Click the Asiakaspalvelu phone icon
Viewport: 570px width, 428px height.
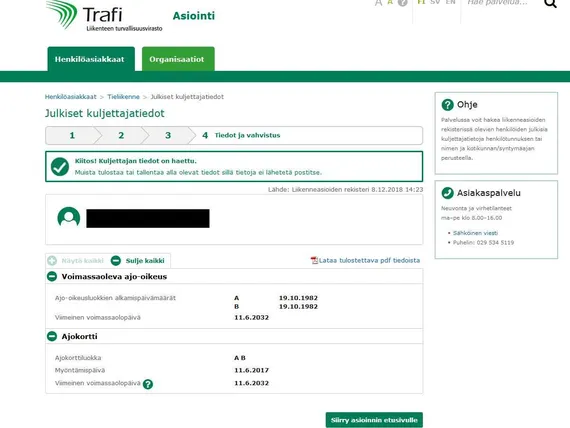click(x=447, y=193)
